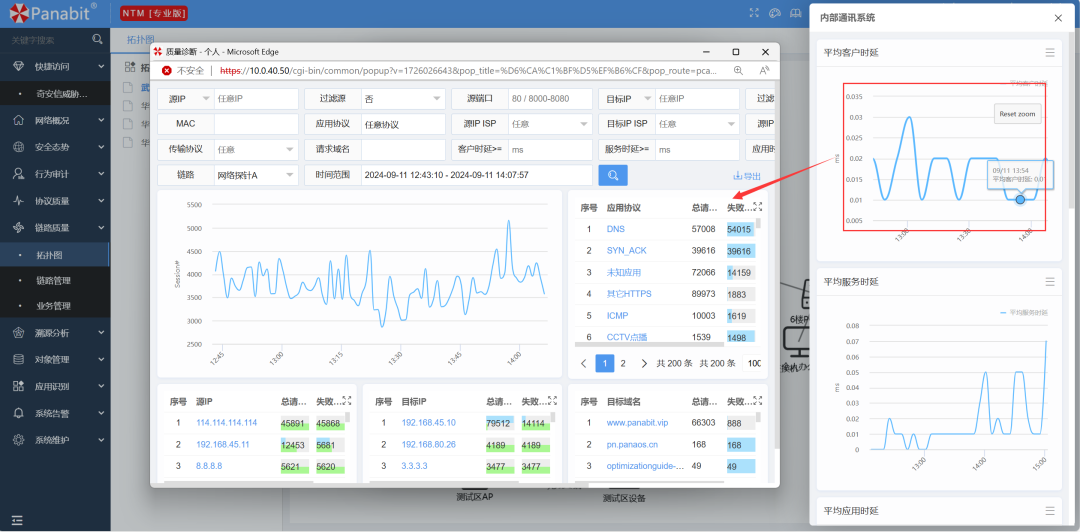The image size is (1080, 532).
Task: Click the MAC input field
Action: (256, 124)
